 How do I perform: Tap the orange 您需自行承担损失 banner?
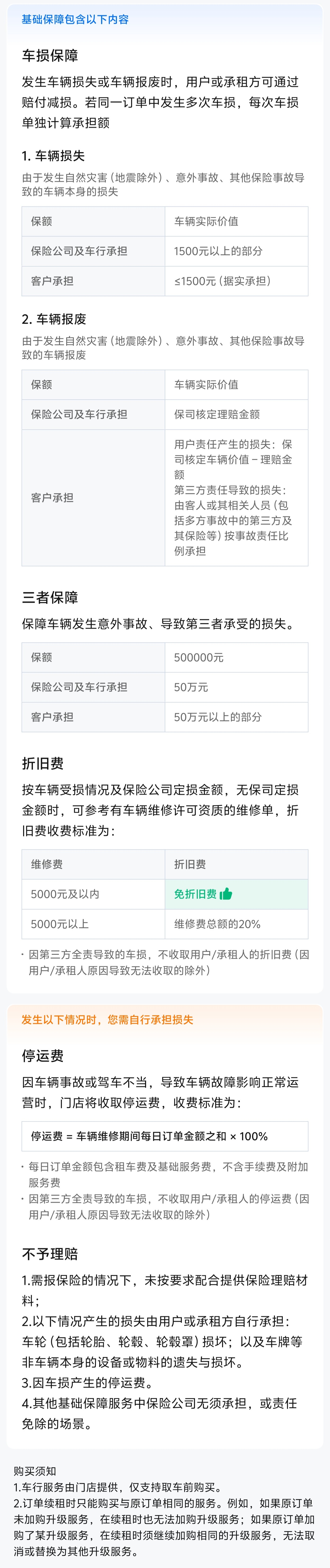pos(107,1019)
